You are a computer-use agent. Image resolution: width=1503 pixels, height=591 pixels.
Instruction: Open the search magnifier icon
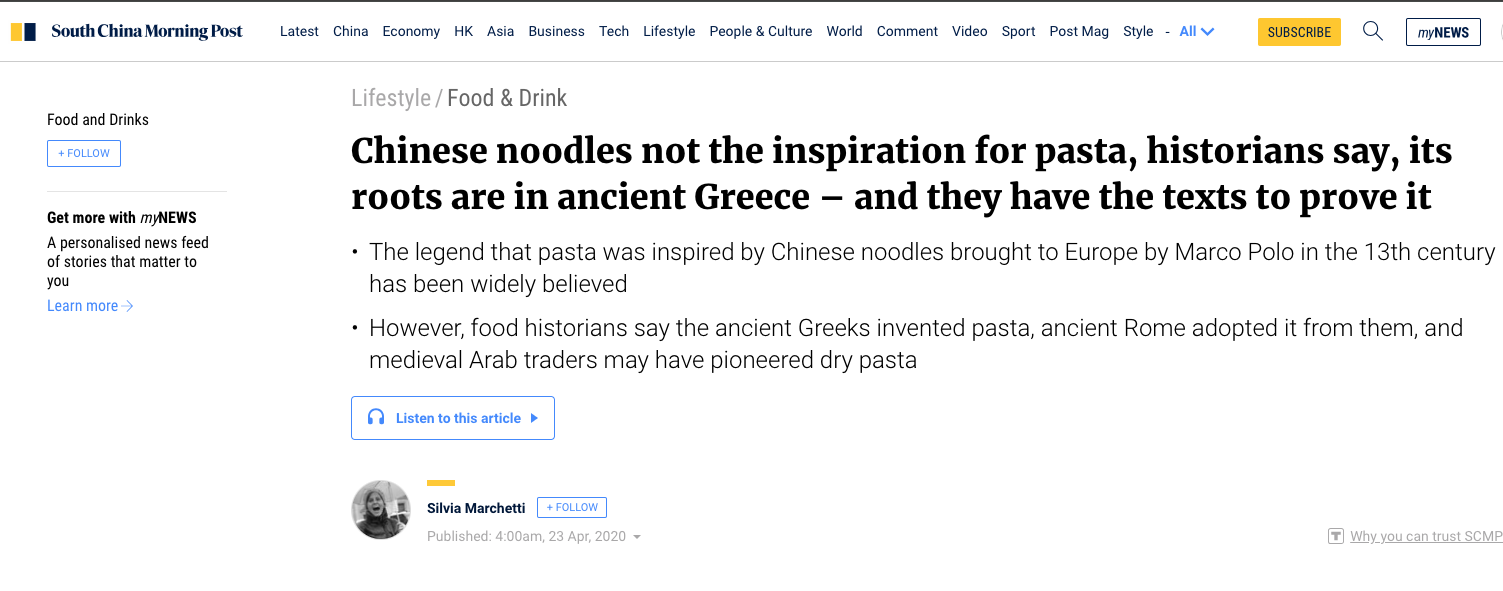(x=1373, y=31)
